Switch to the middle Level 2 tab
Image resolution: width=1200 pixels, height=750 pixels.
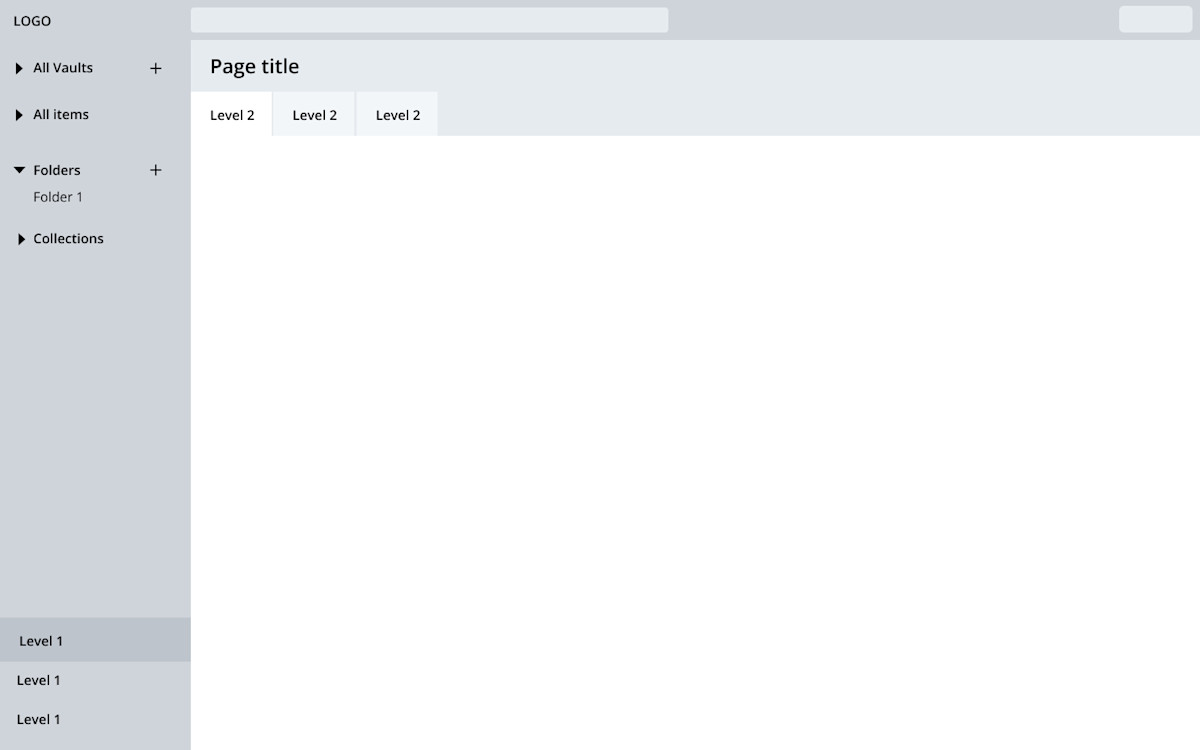pyautogui.click(x=314, y=115)
